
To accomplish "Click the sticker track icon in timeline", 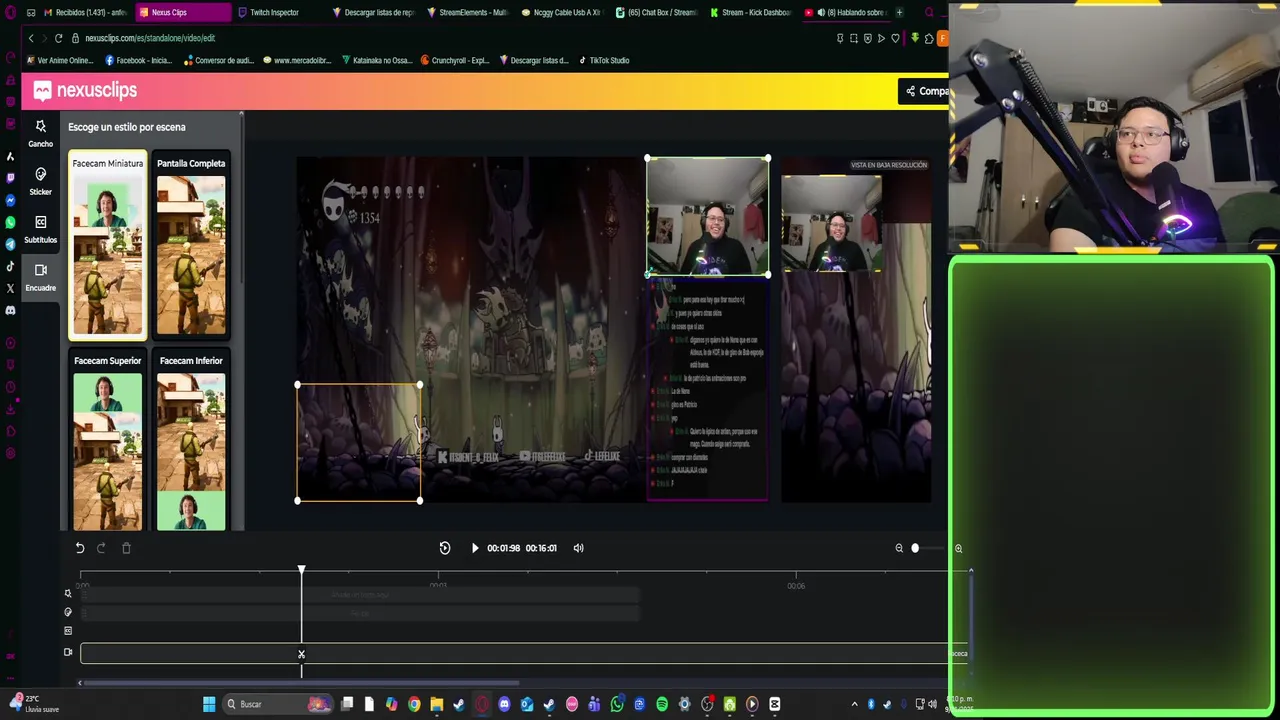I will click(68, 612).
